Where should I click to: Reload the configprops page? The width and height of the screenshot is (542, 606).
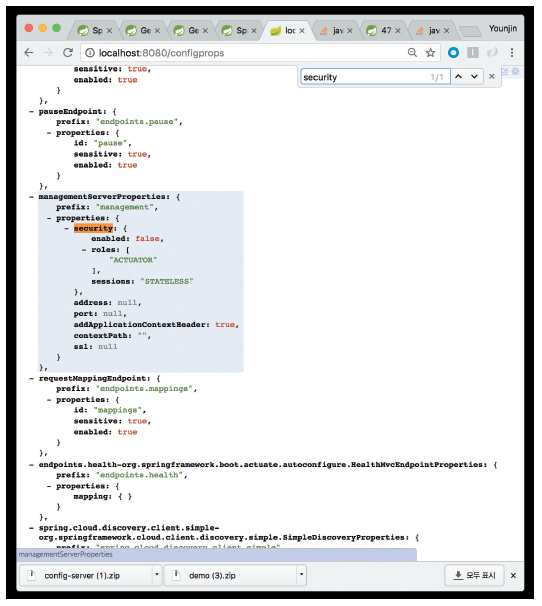tap(68, 53)
